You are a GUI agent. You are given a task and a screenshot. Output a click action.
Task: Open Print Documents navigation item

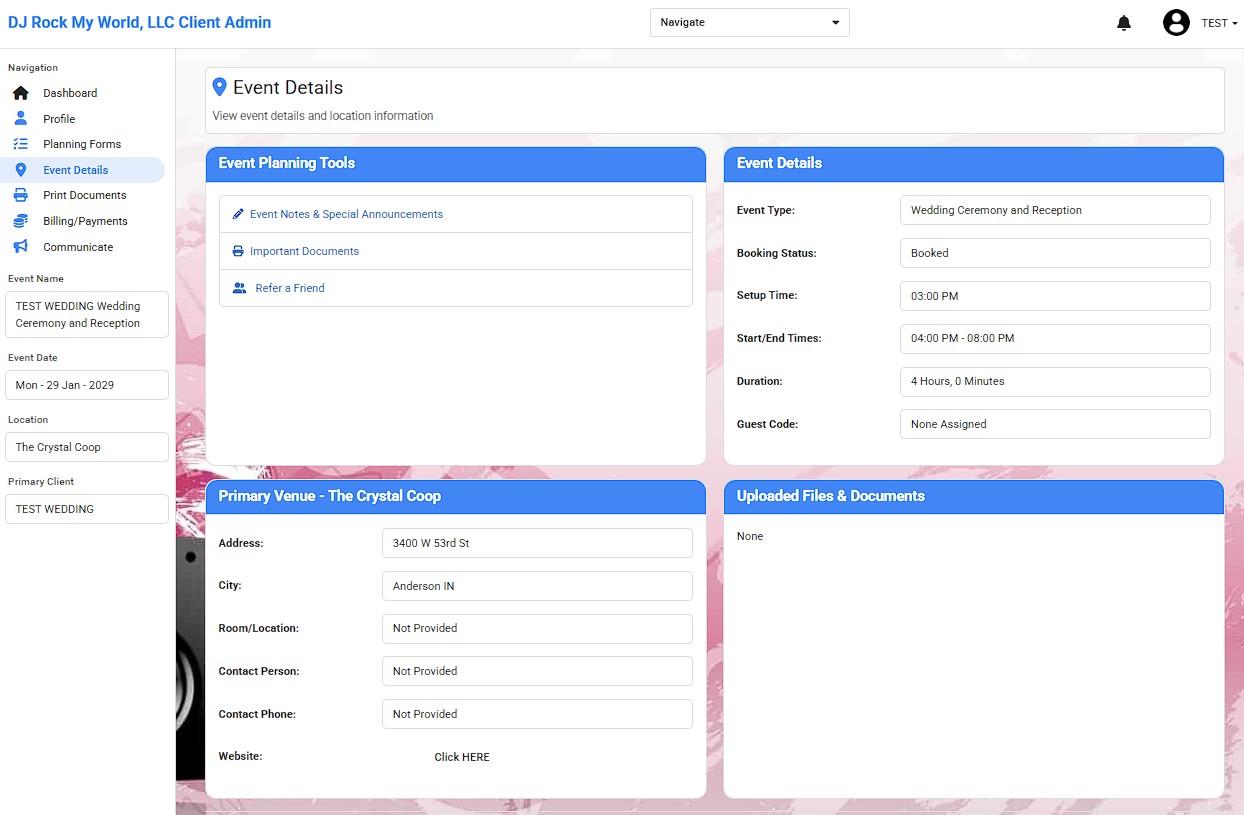[85, 195]
